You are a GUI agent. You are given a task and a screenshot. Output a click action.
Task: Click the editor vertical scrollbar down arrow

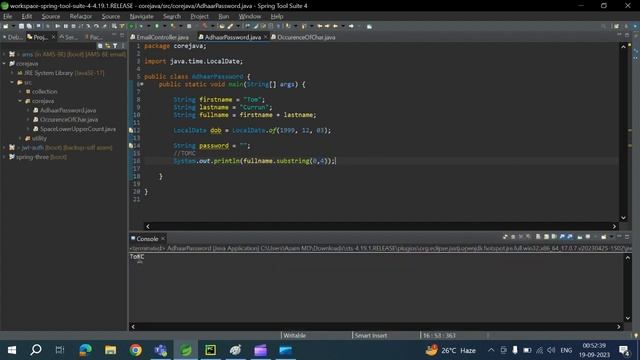click(x=623, y=218)
